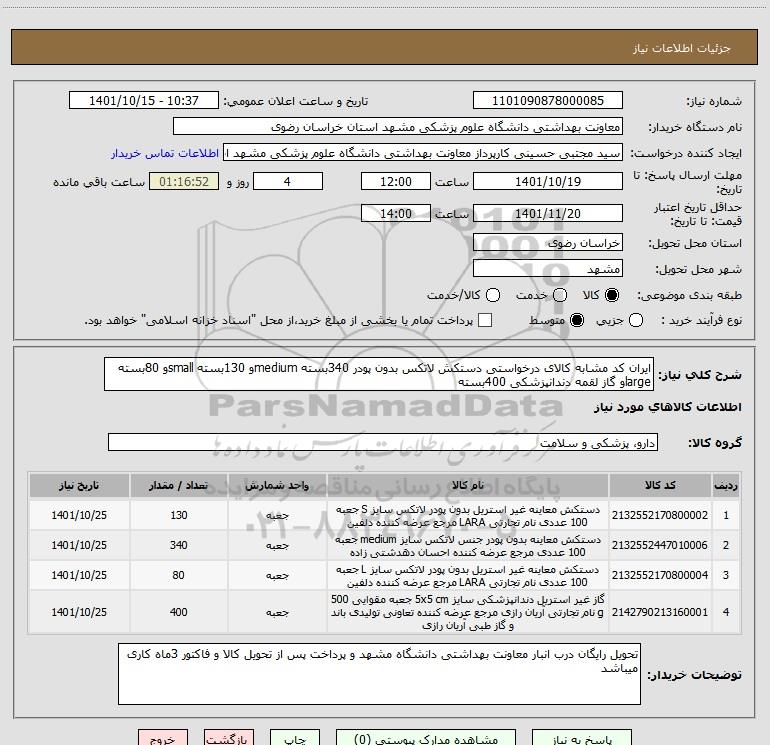Click dental gauze 5x5 cm item name

click(468, 612)
